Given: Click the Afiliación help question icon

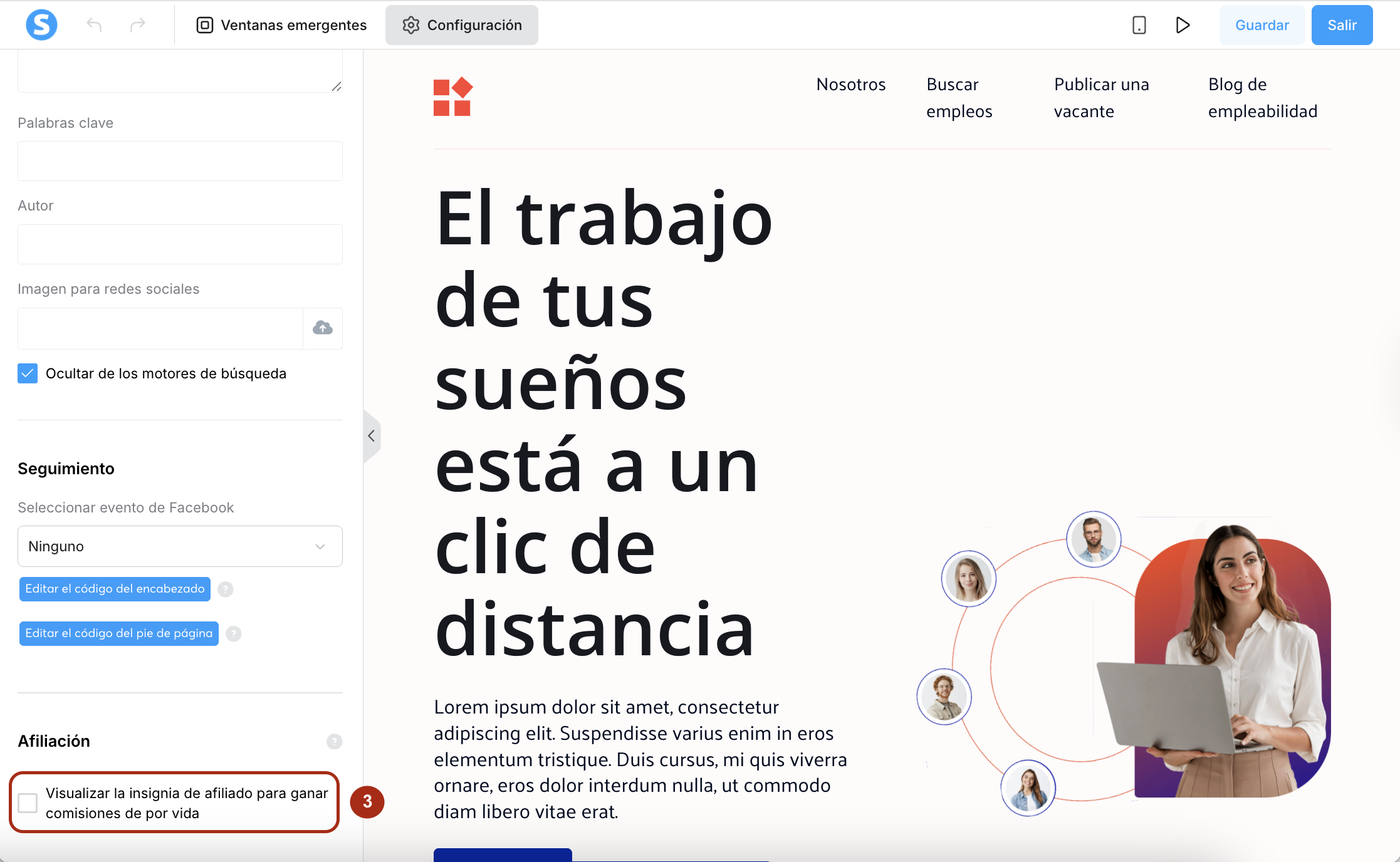Looking at the screenshot, I should pos(334,742).
